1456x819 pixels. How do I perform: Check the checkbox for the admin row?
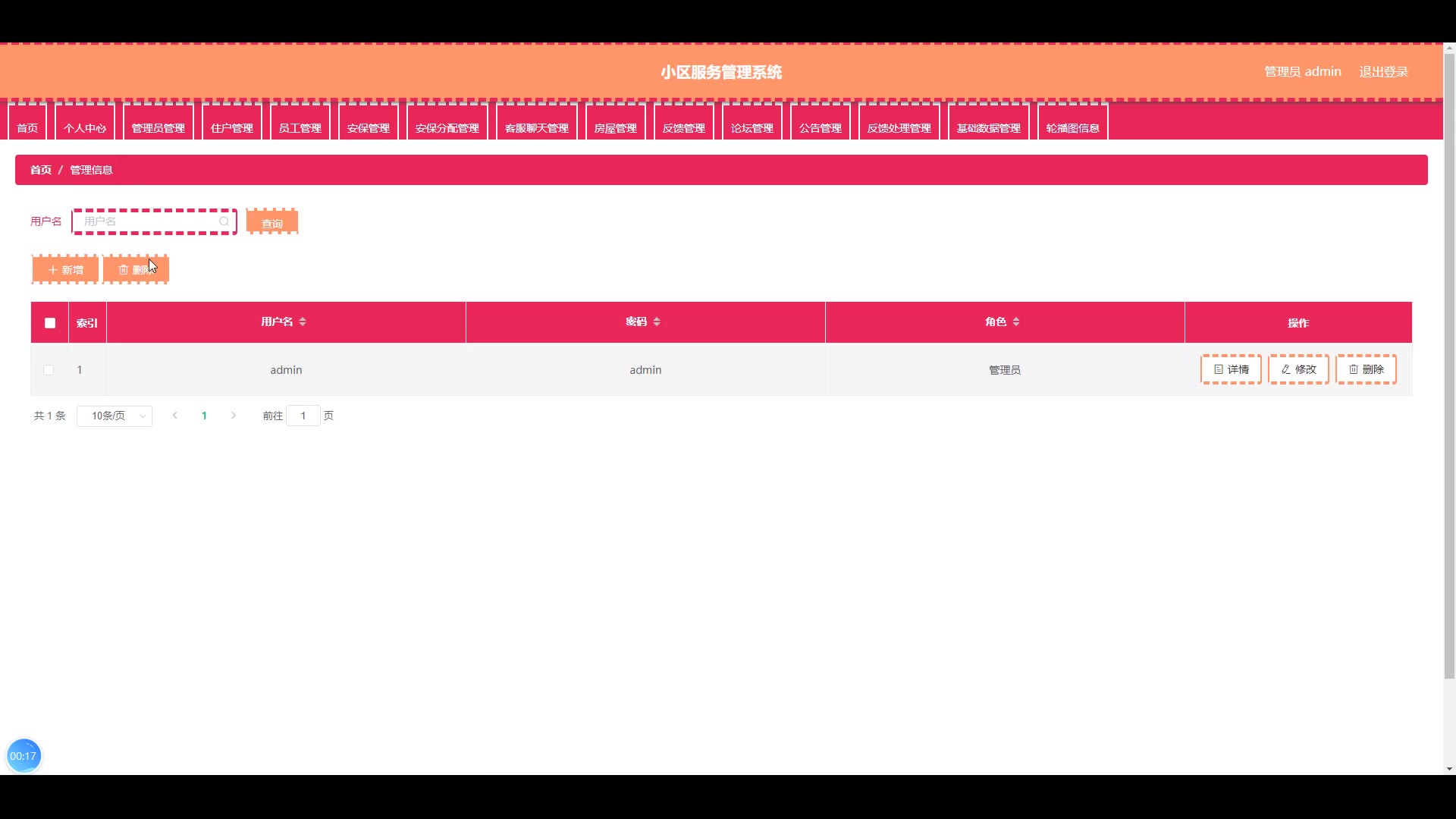click(49, 370)
